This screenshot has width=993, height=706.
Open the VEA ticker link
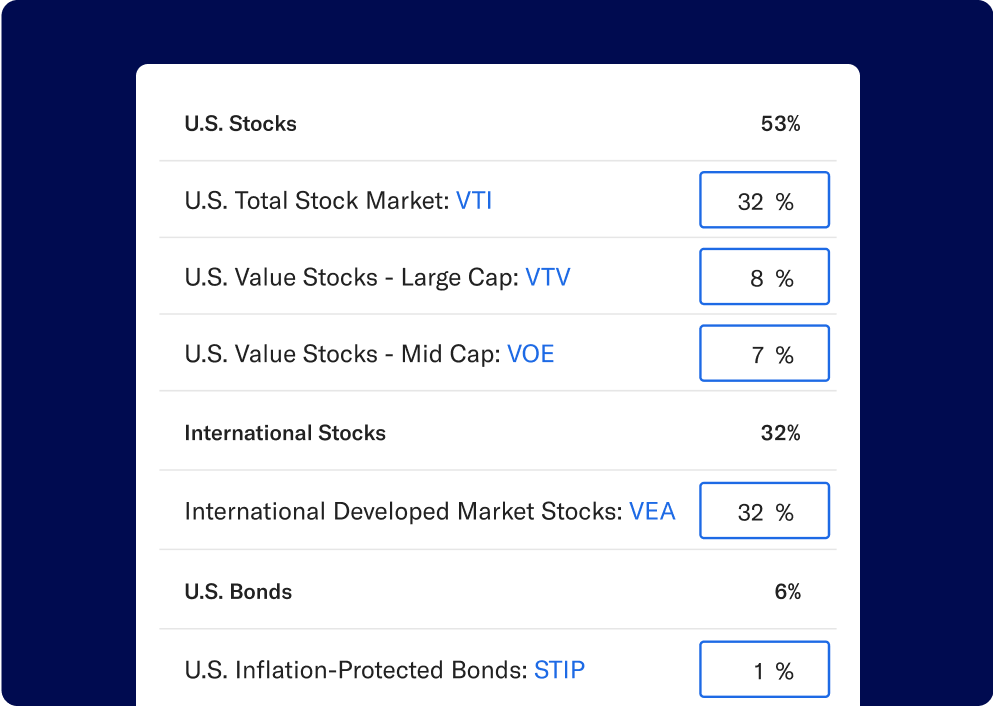(x=652, y=510)
